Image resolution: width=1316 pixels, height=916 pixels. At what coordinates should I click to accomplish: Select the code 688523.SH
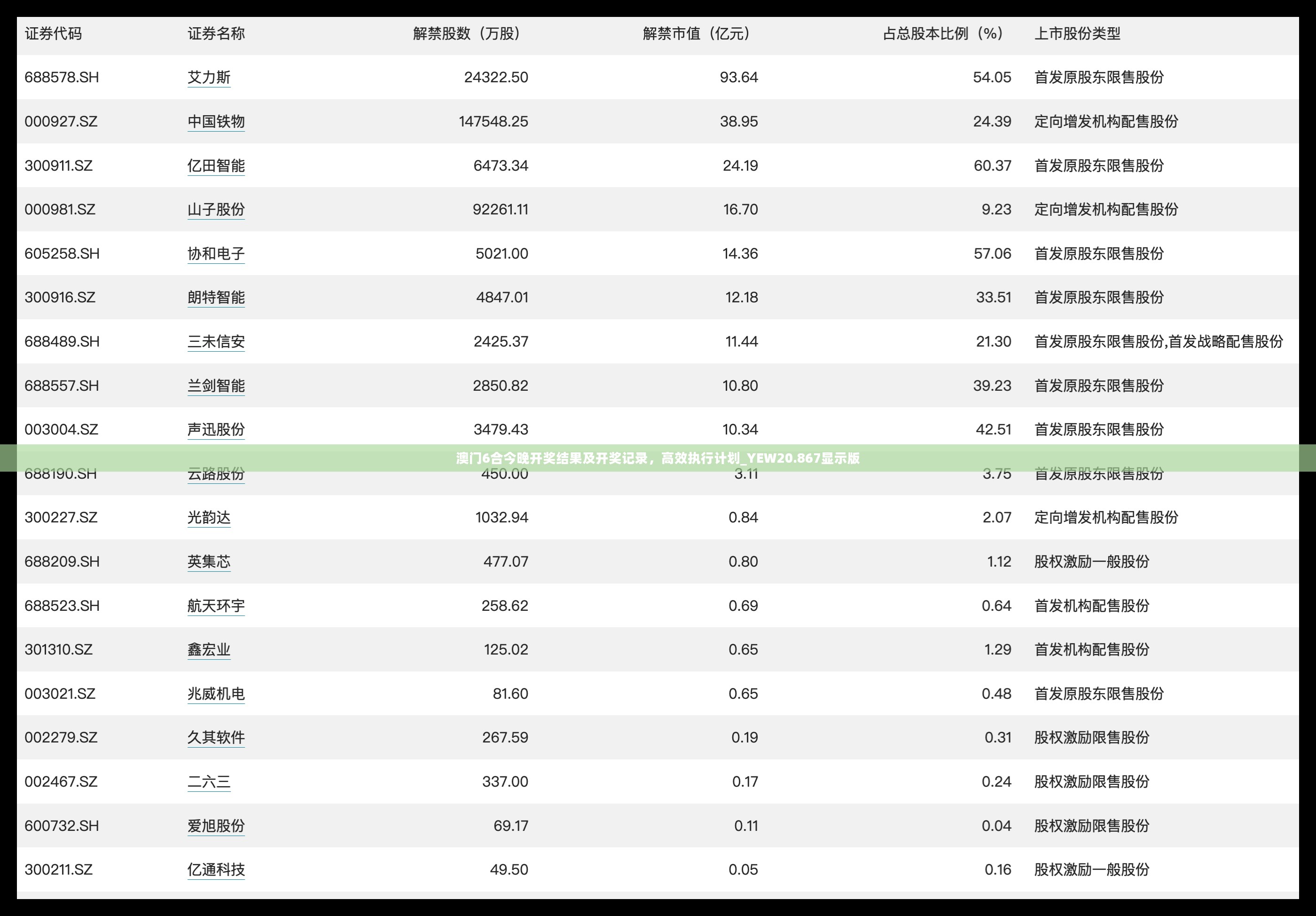tap(62, 606)
